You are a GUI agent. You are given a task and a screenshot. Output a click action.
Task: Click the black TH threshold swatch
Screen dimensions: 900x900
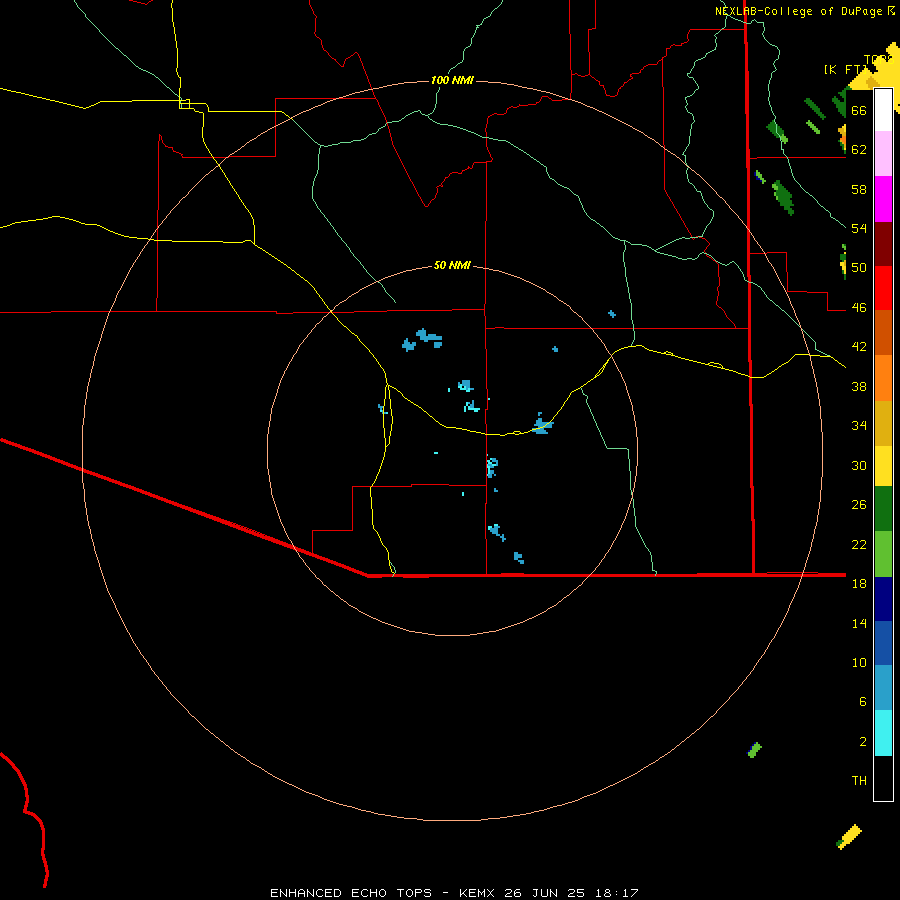[x=883, y=778]
